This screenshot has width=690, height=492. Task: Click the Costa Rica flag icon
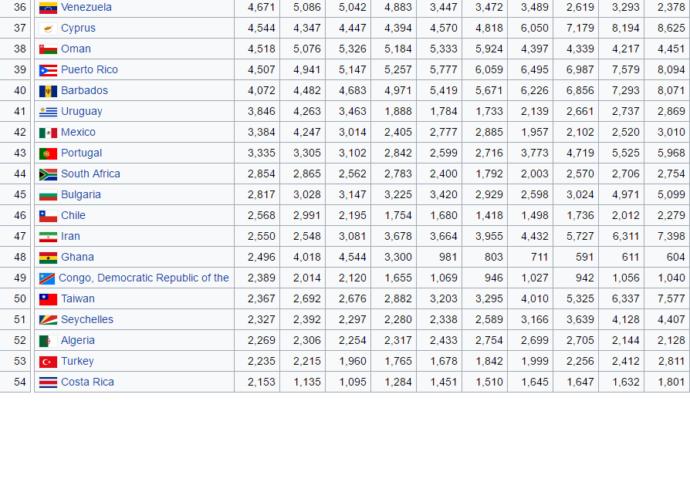click(x=48, y=382)
